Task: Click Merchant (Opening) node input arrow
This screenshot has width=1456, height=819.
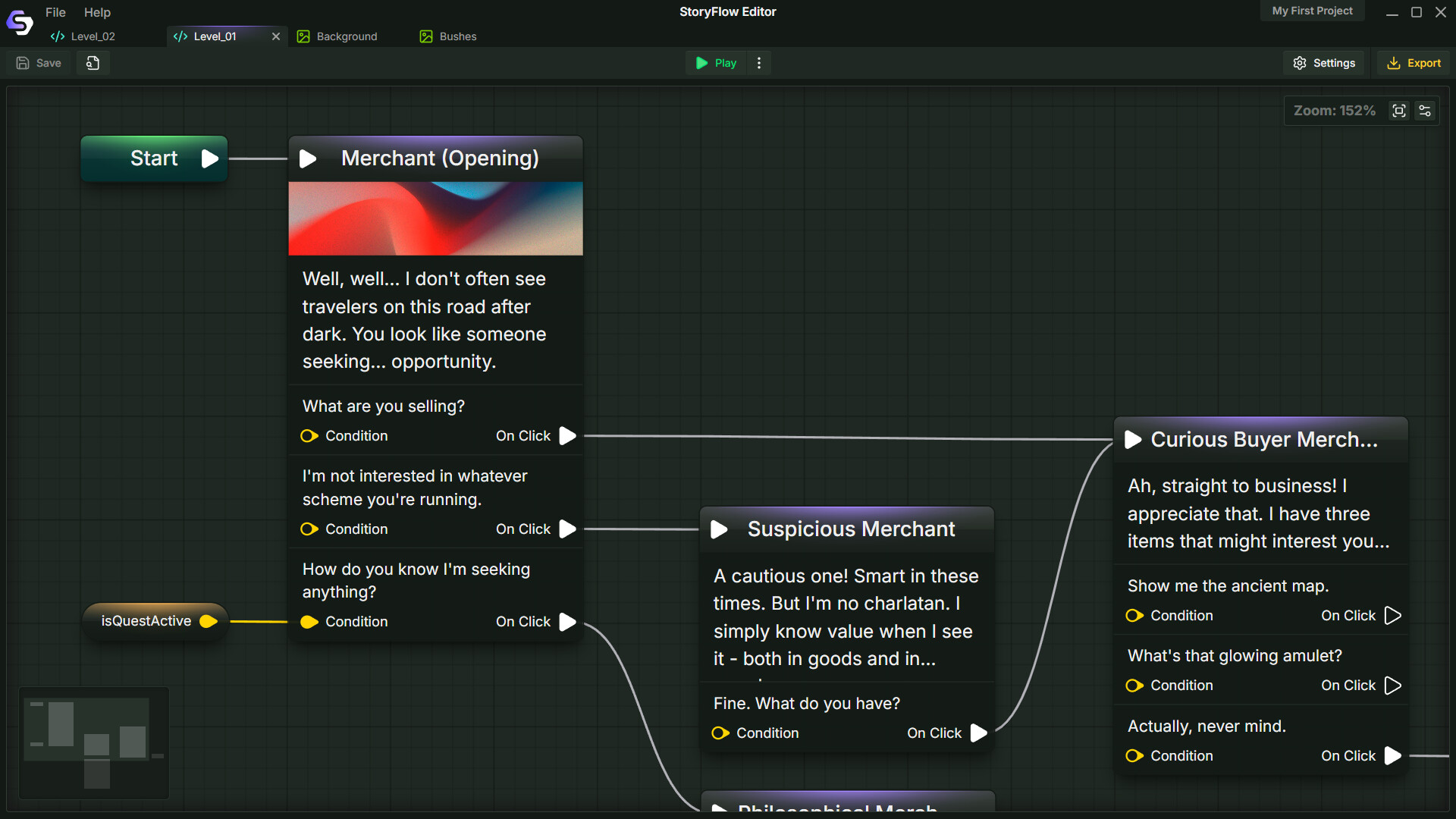Action: 308,158
